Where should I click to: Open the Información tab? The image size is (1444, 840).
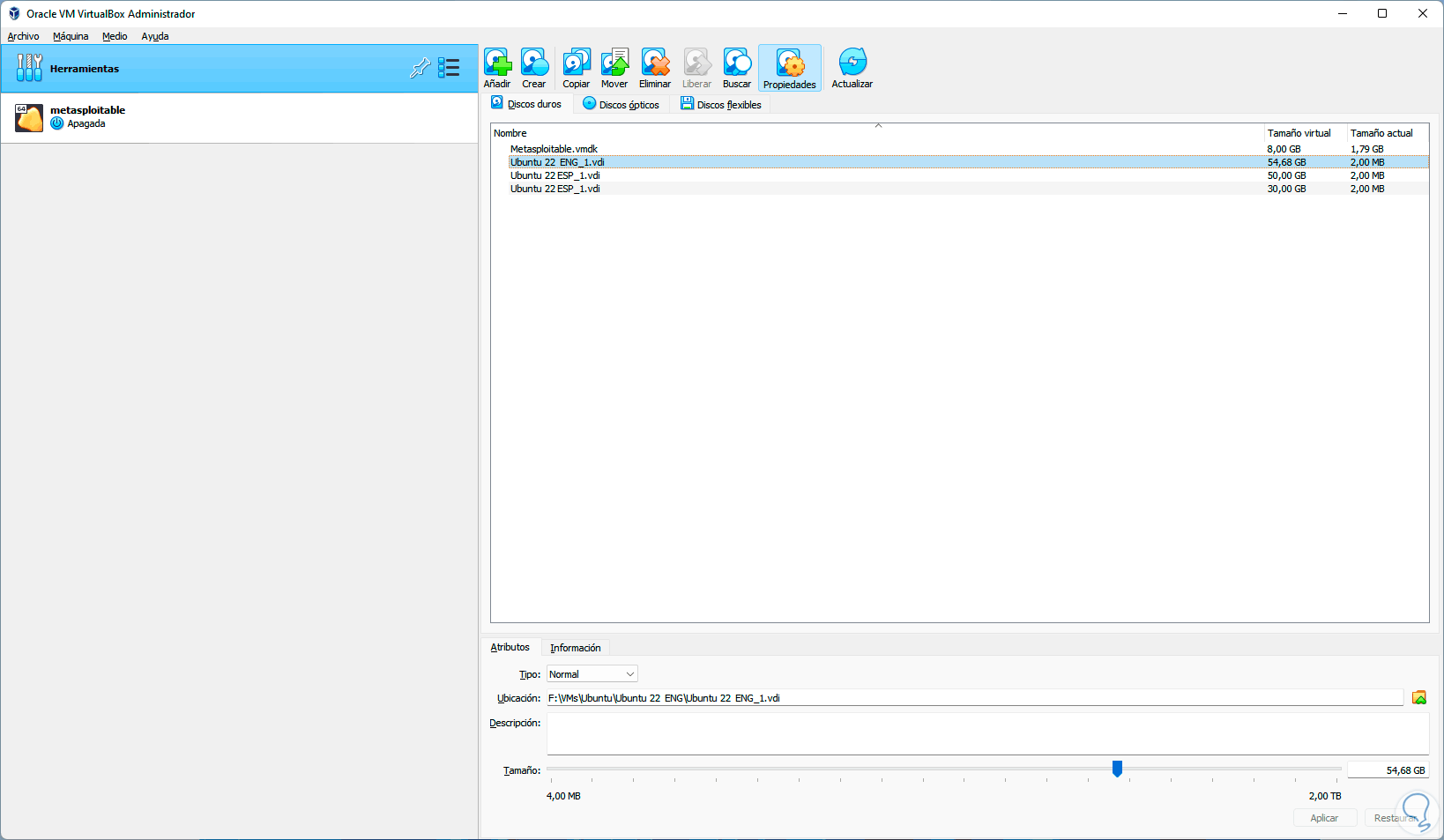pos(576,648)
